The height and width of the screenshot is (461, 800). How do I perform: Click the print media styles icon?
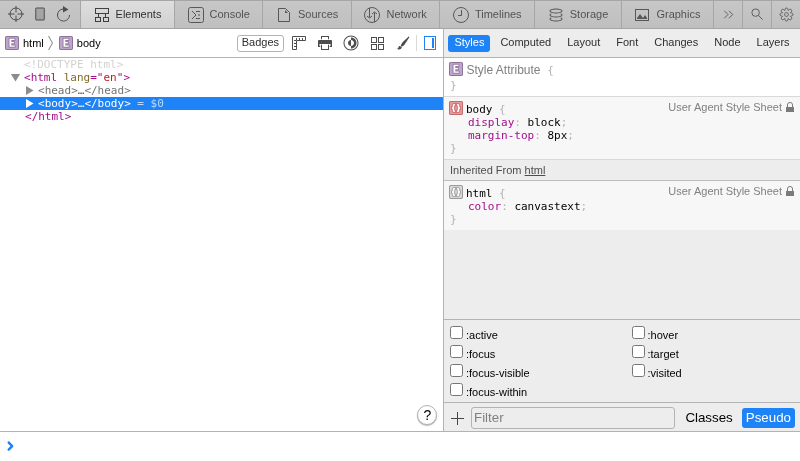pyautogui.click(x=325, y=43)
